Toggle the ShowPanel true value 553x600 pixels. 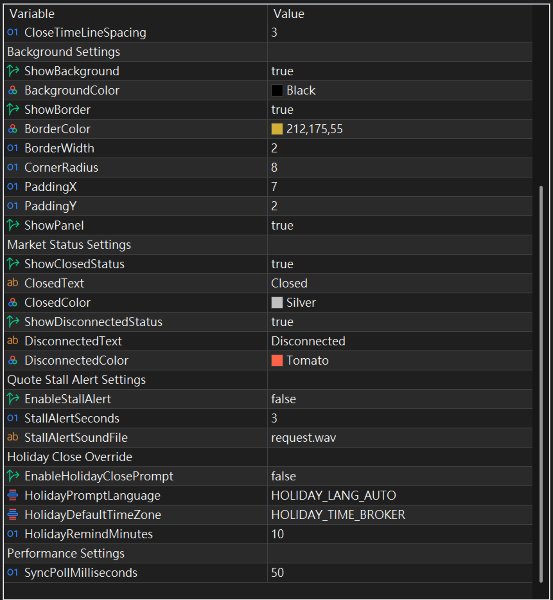tap(282, 225)
